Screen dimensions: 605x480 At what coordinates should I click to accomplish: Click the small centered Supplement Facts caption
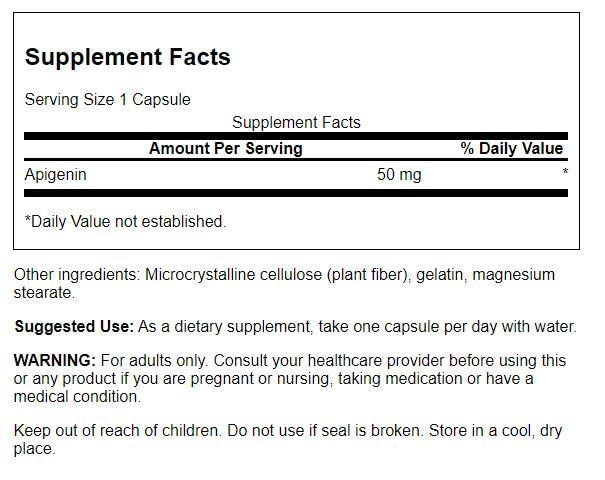(296, 122)
